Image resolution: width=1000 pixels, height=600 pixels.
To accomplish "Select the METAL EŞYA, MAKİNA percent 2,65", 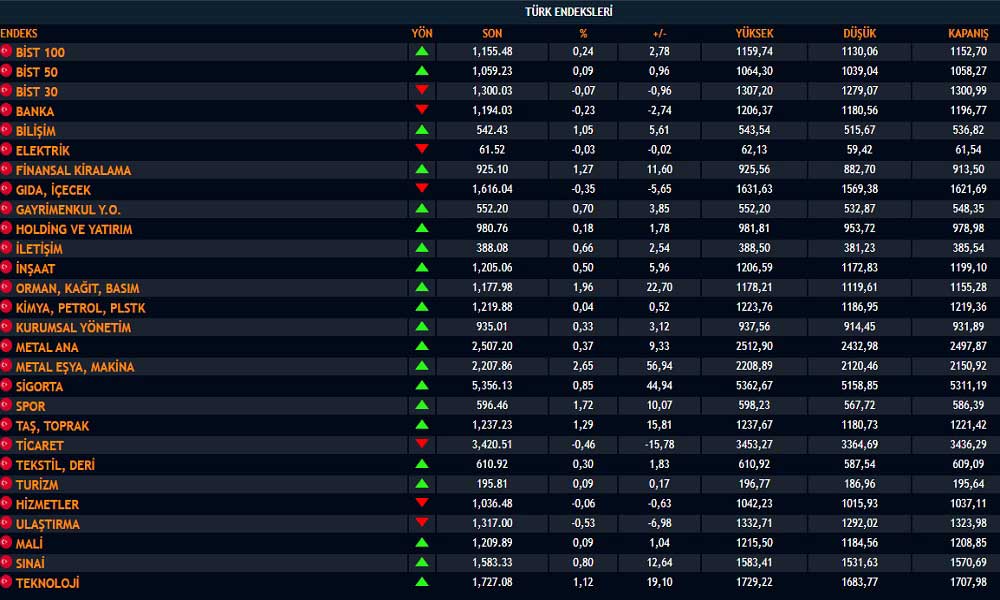I will pyautogui.click(x=583, y=365).
